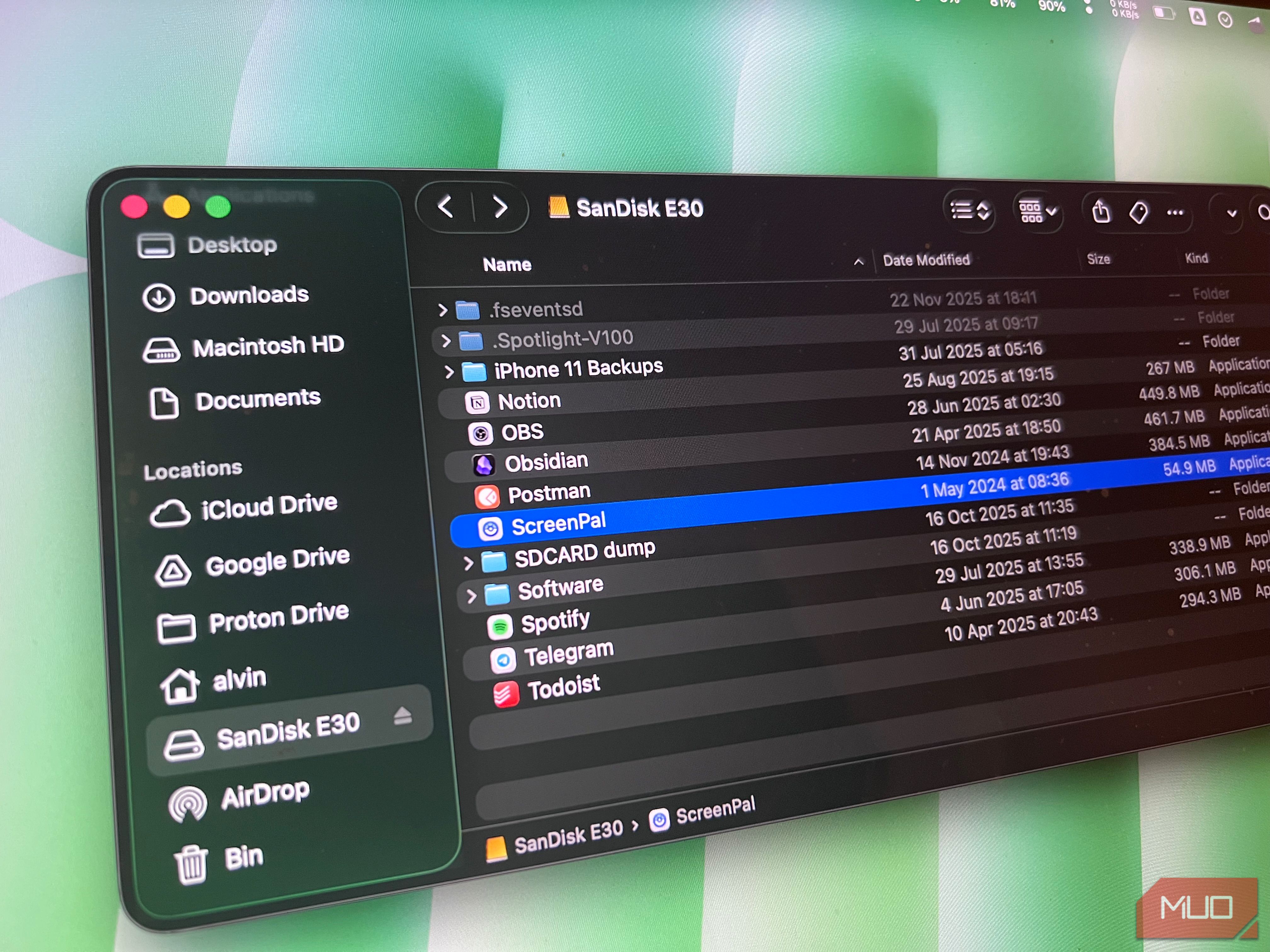Screen dimensions: 1270x952
Task: Open Downloads in the sidebar
Action: point(225,296)
